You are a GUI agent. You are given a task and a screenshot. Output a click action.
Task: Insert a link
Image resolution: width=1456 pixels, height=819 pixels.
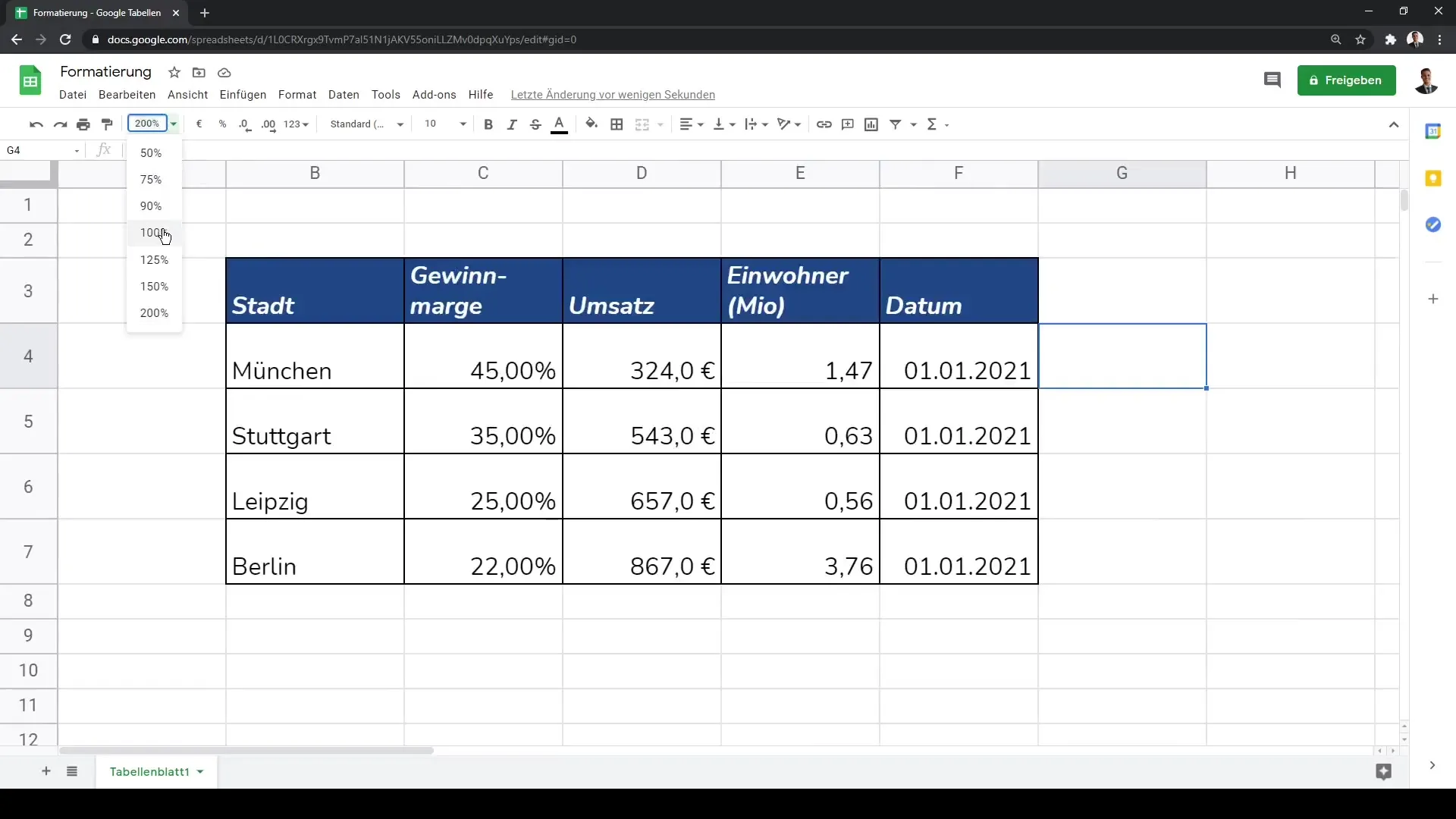coord(824,124)
